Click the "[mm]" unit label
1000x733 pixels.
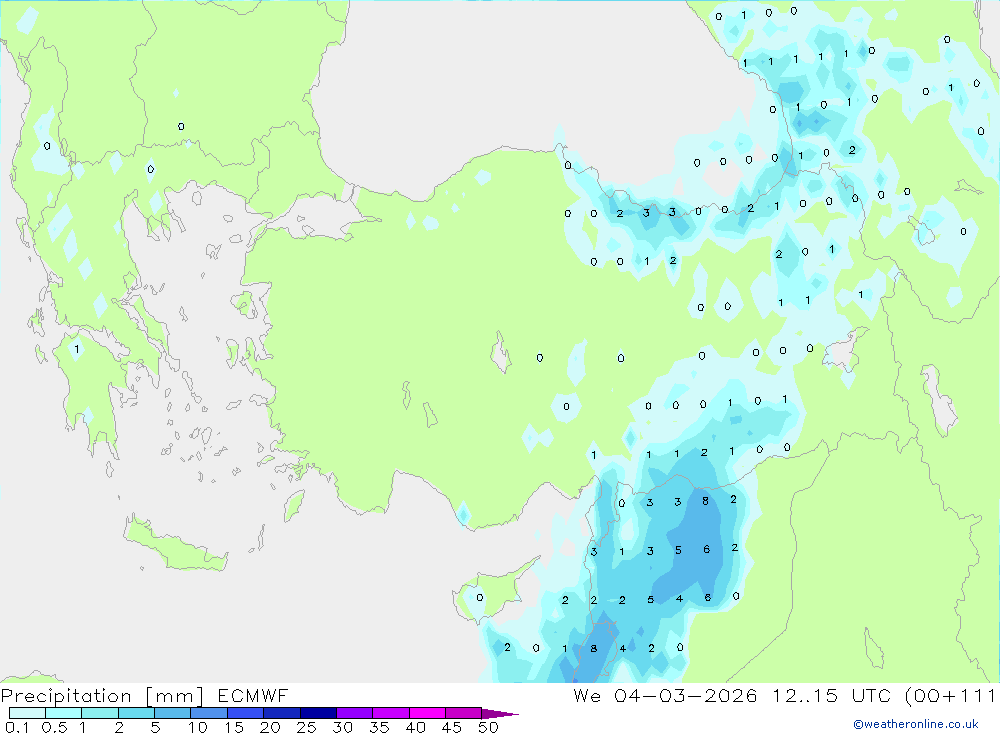coord(175,695)
